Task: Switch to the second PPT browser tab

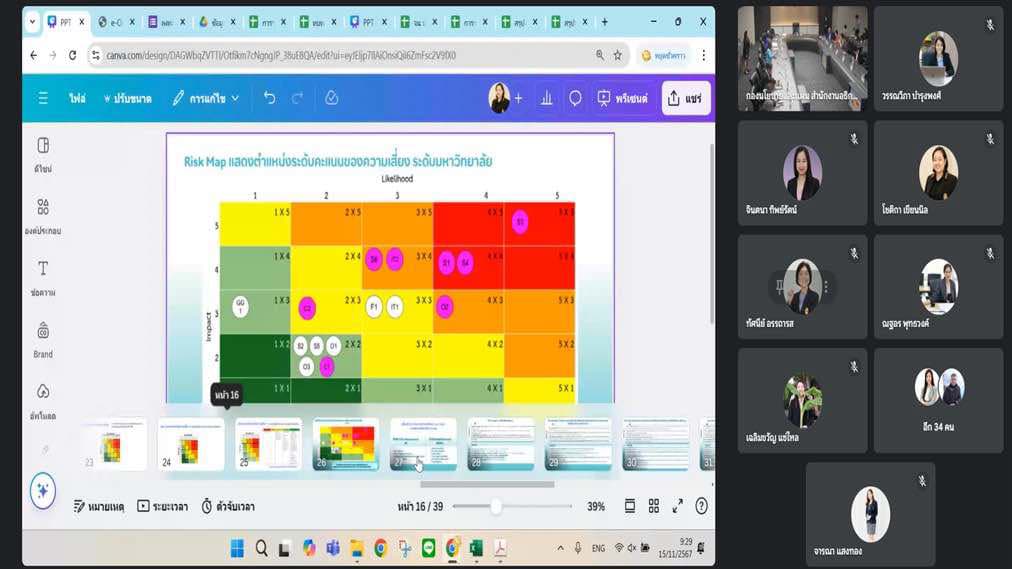Action: (x=367, y=21)
